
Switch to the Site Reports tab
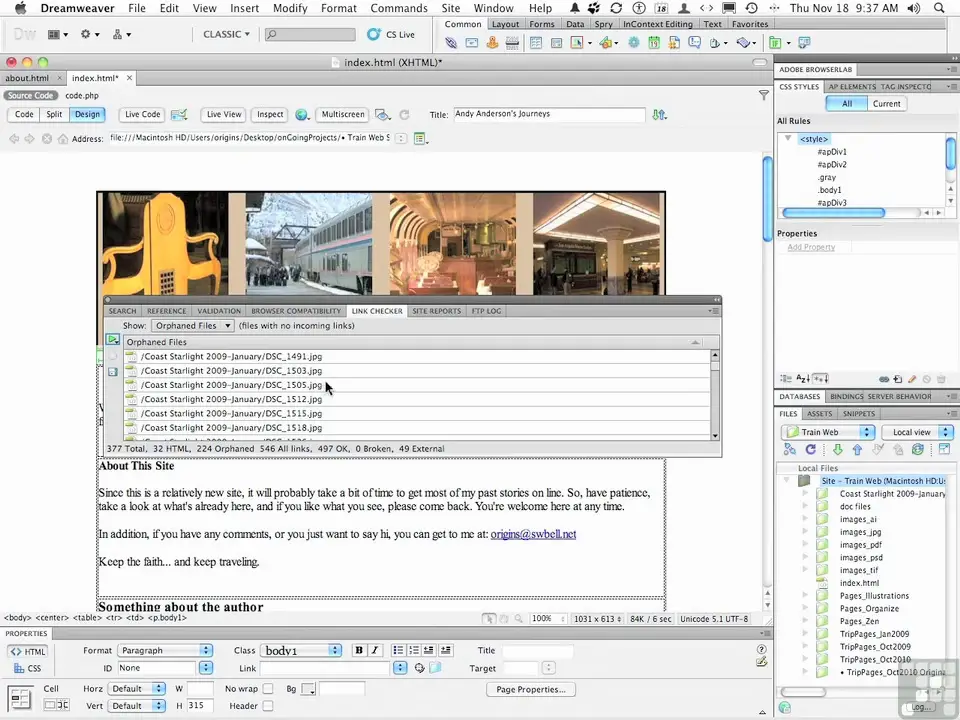coord(437,311)
